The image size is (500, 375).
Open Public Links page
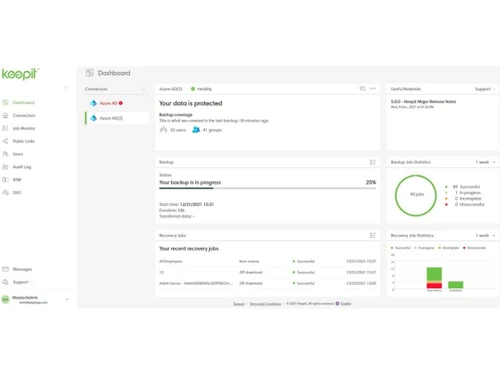point(23,141)
